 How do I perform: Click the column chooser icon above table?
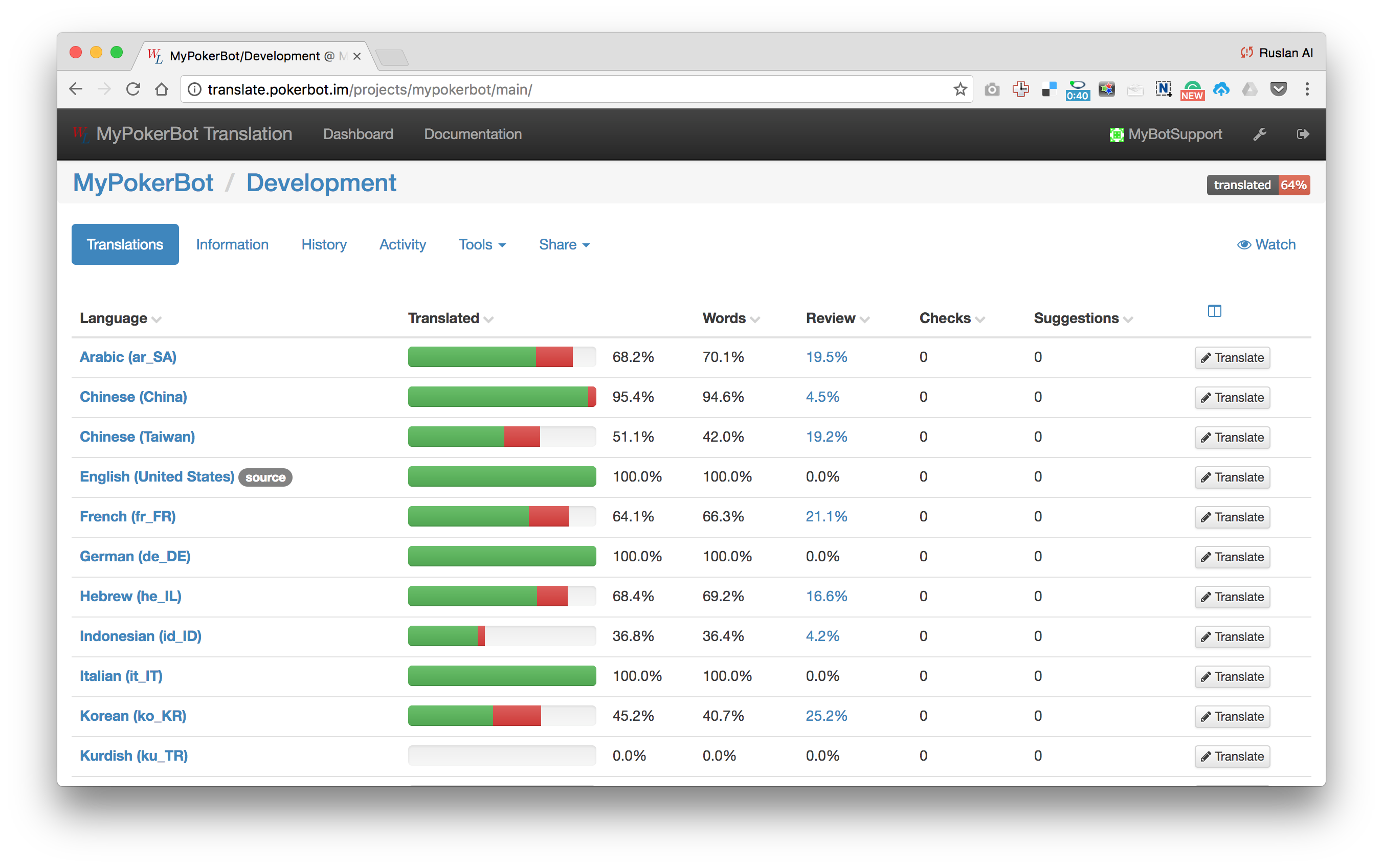[1214, 311]
